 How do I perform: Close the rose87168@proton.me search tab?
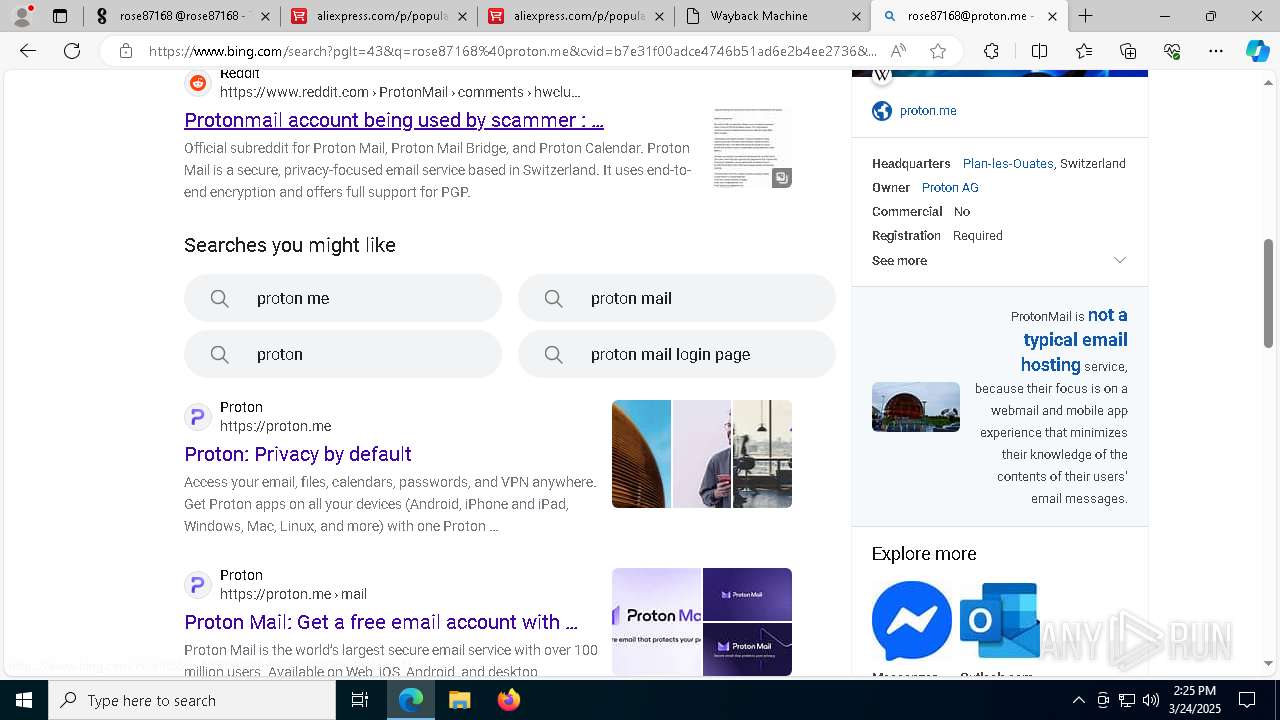click(x=1052, y=16)
